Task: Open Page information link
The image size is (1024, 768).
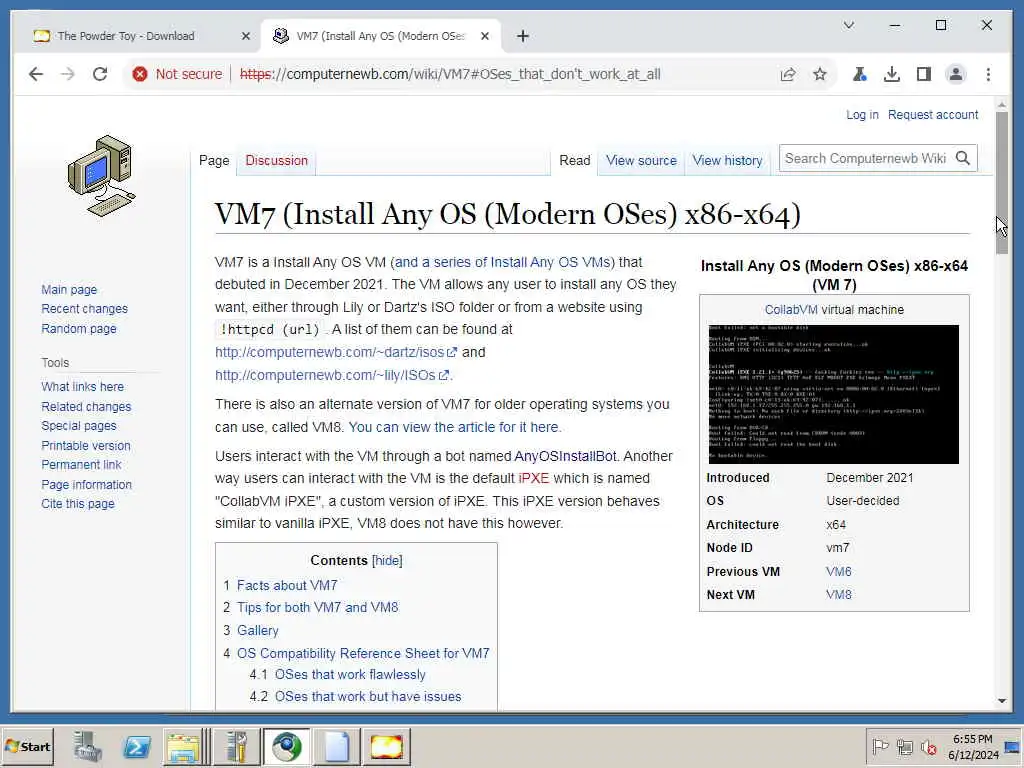Action: (86, 485)
